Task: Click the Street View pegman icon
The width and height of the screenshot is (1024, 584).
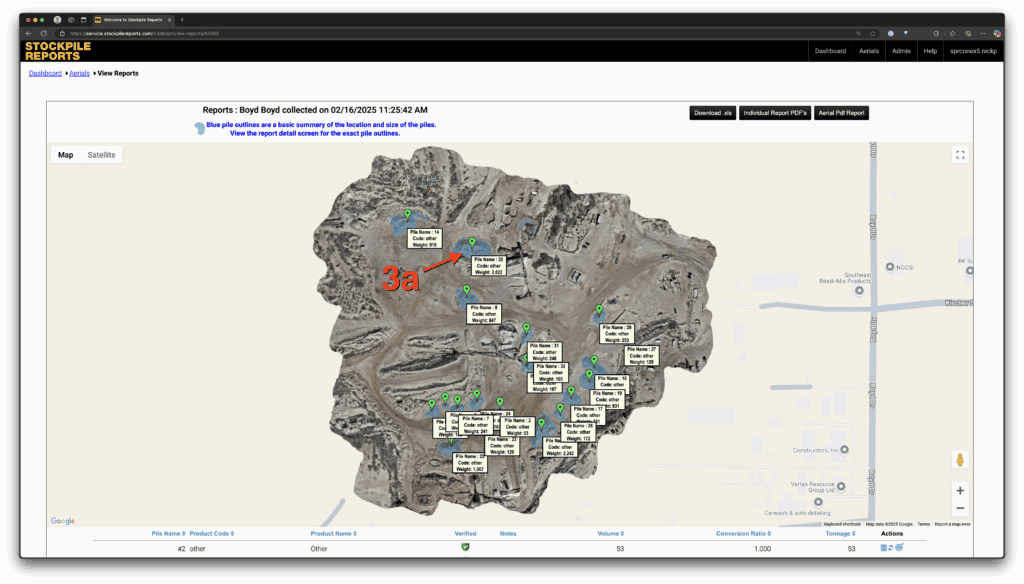Action: (x=960, y=460)
